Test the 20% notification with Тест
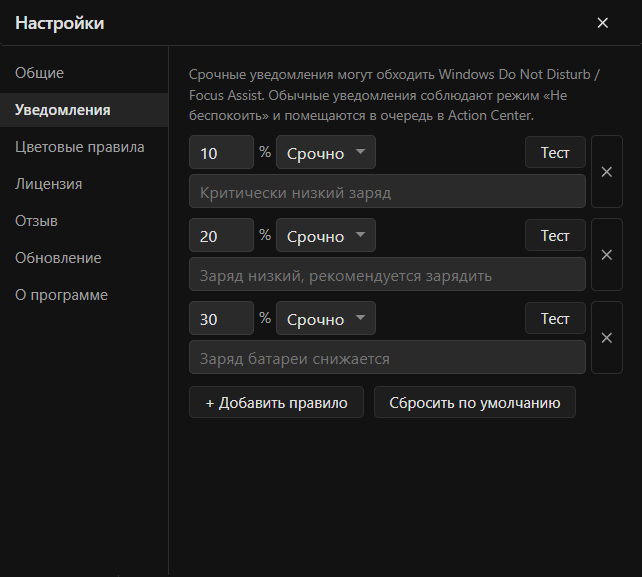This screenshot has width=642, height=577. (x=555, y=235)
